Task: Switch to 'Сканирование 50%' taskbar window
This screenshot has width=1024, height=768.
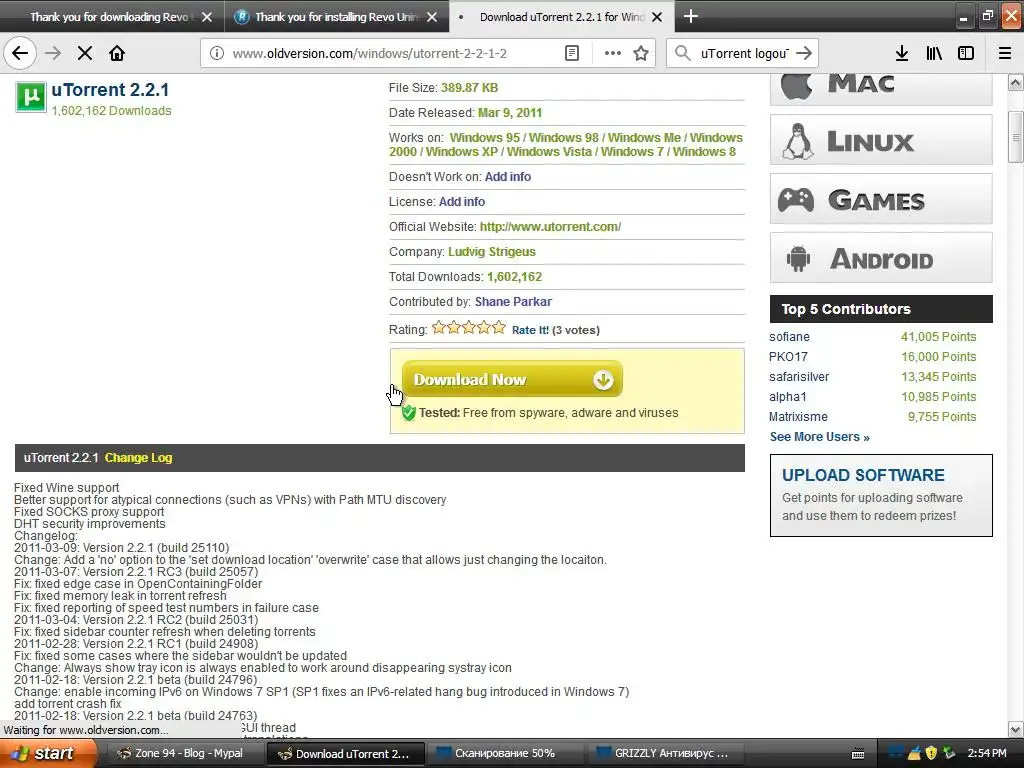Action: pos(505,754)
